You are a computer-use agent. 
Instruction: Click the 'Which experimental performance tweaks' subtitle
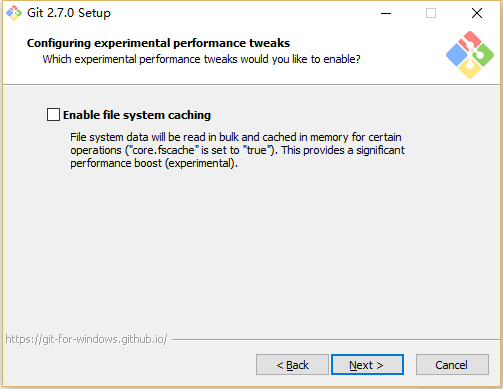(x=201, y=59)
